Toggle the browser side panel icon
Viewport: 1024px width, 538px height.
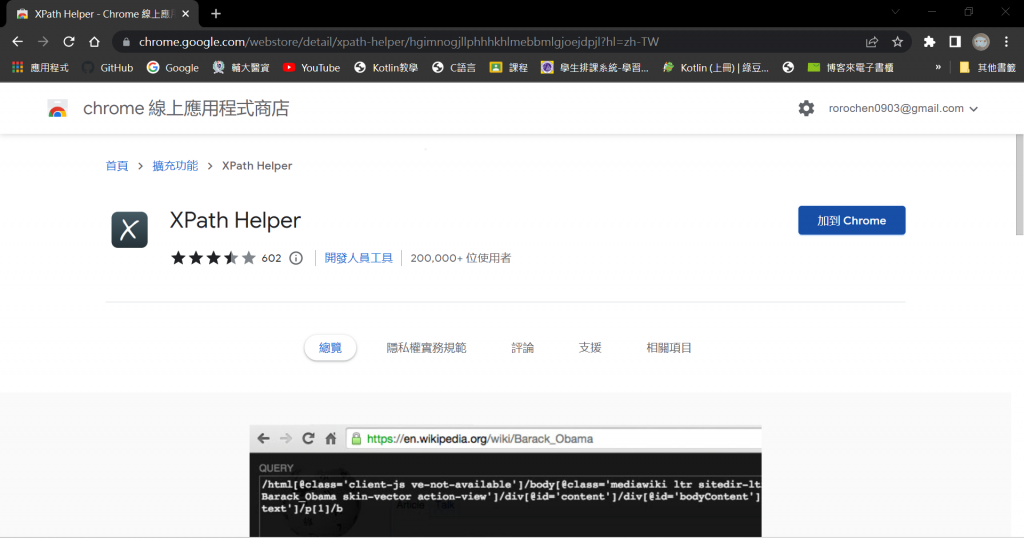point(955,42)
